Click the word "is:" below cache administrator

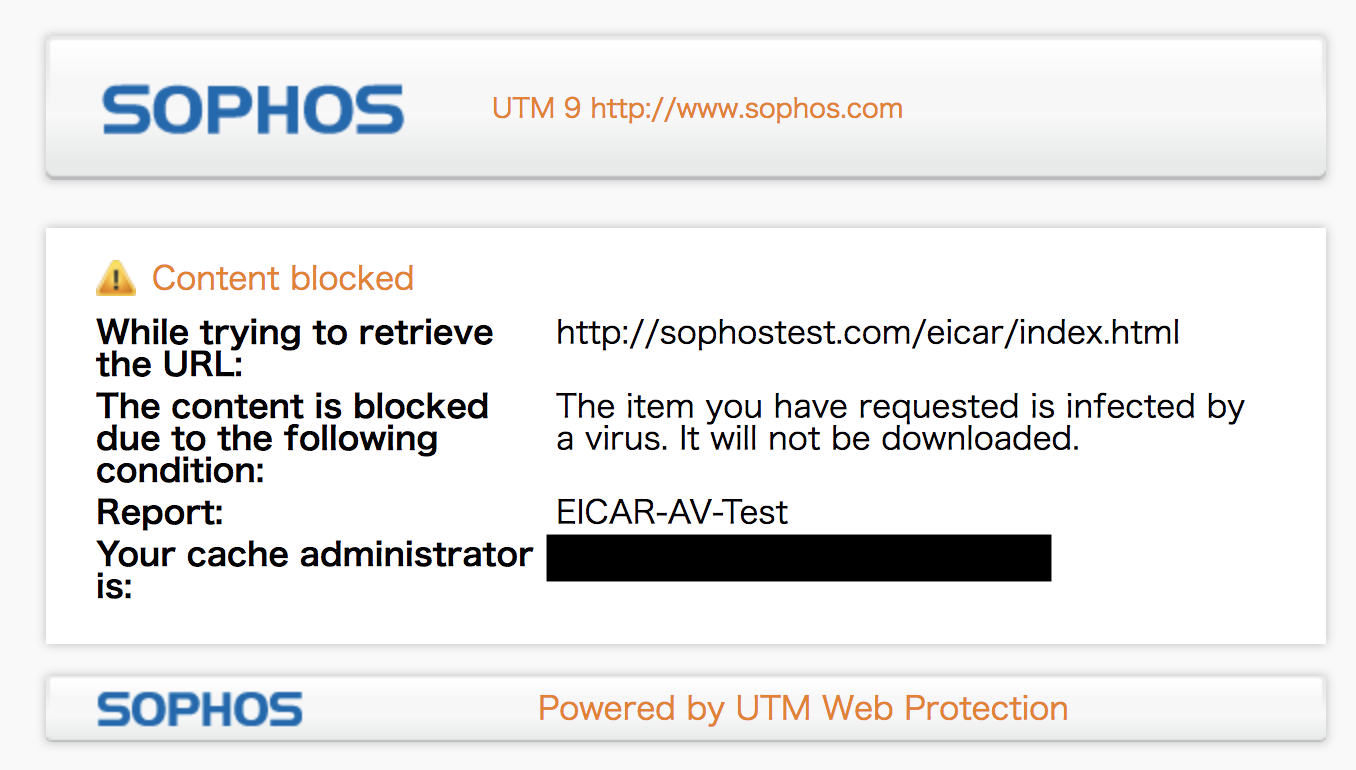(x=115, y=586)
